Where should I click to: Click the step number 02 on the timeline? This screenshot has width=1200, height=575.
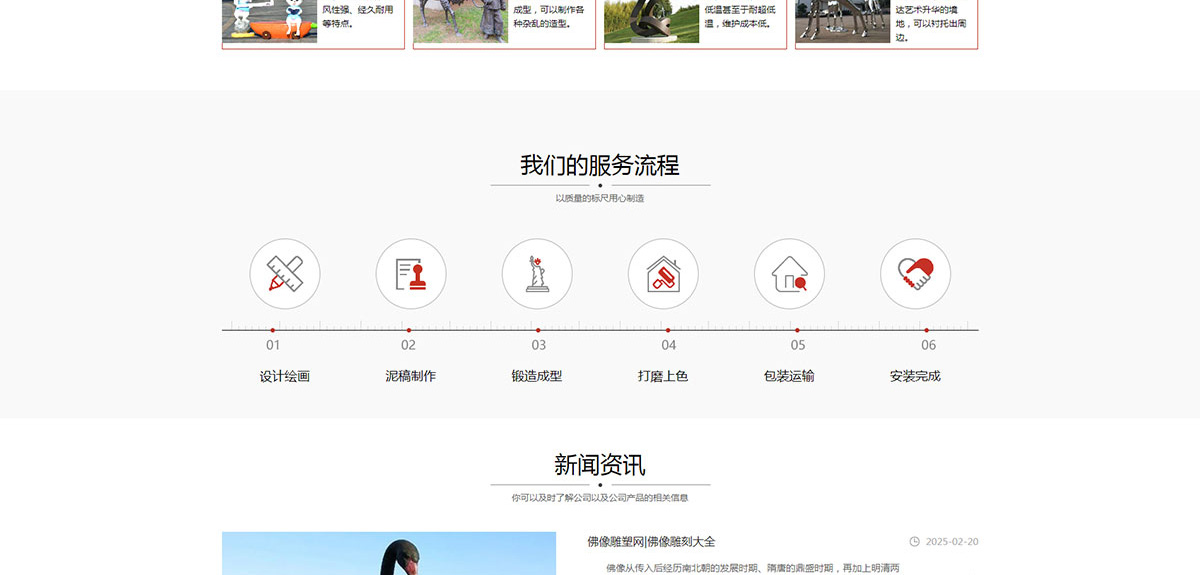click(408, 345)
